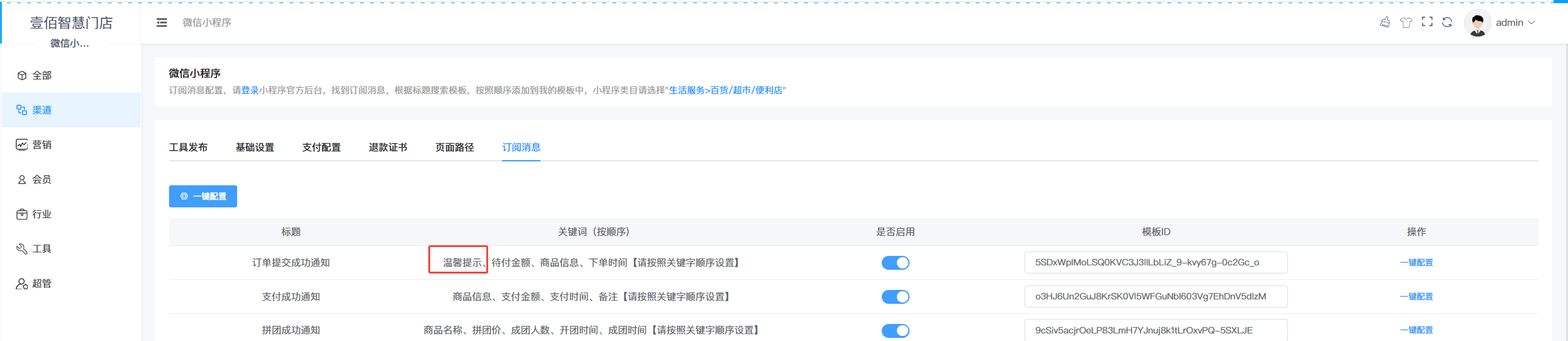The height and width of the screenshot is (341, 1568).
Task: Toggle fullscreen mode icon
Action: 1427,22
